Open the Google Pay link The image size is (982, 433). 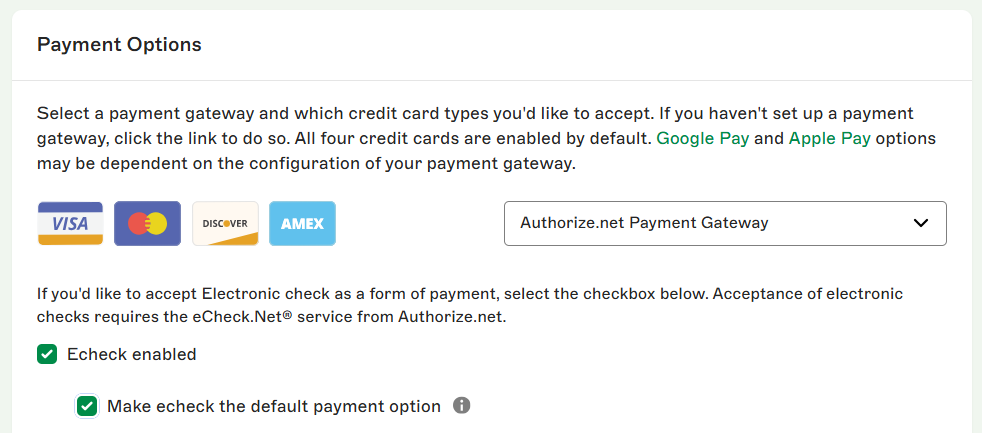coord(703,138)
